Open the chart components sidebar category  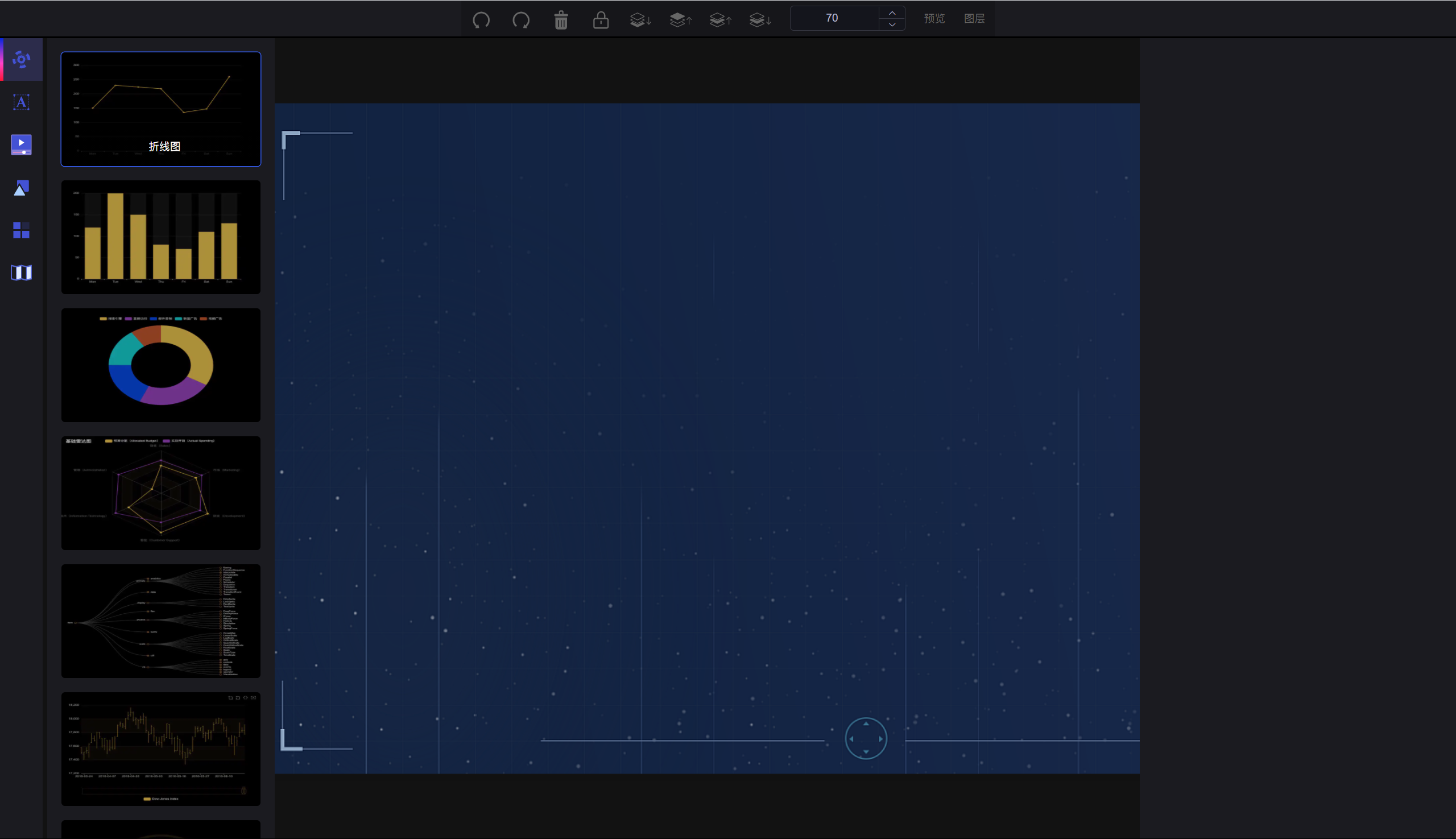(x=21, y=59)
